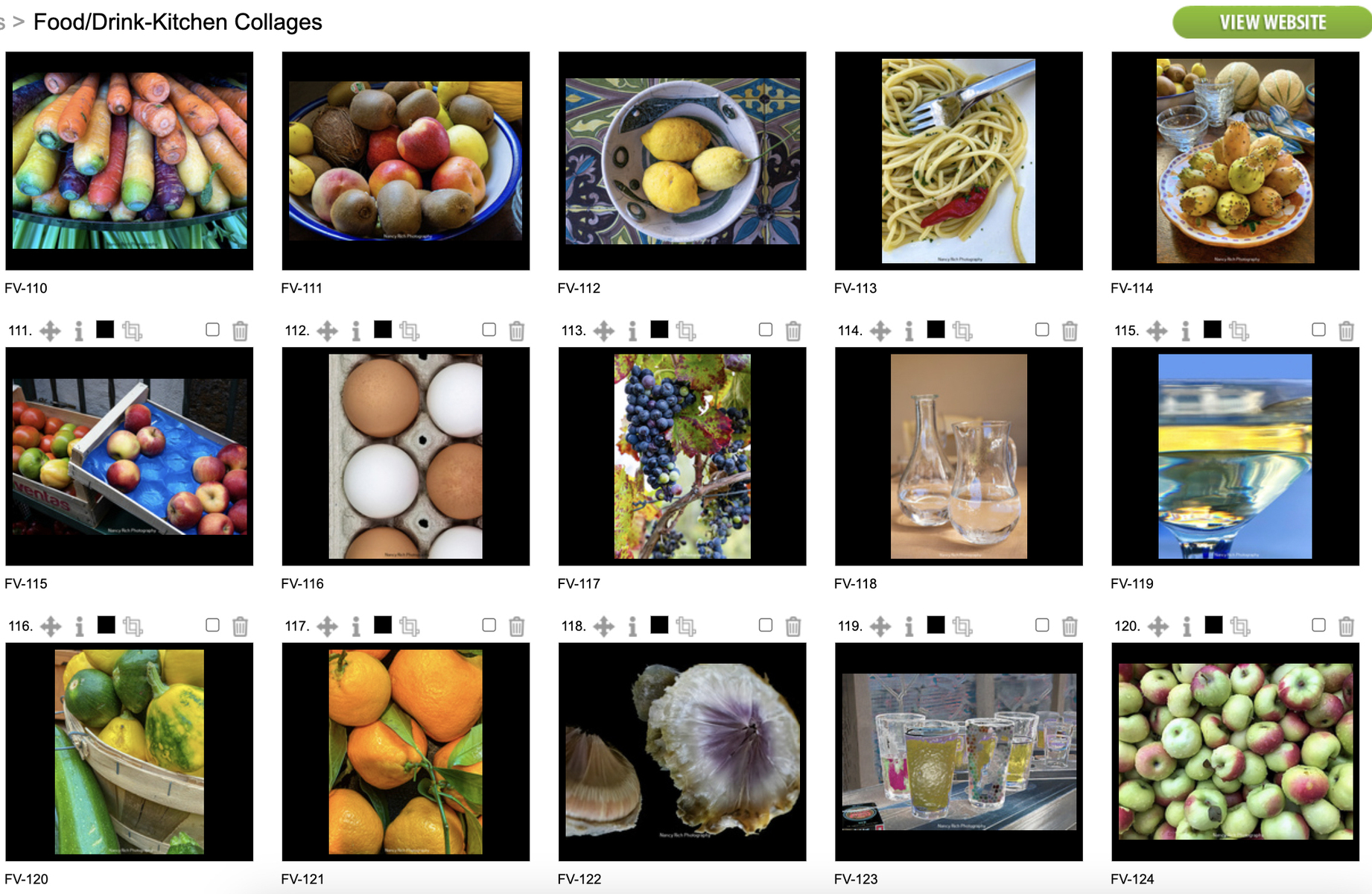This screenshot has width=1372, height=894.
Task: Open info icon for image 112
Action: coord(356,331)
